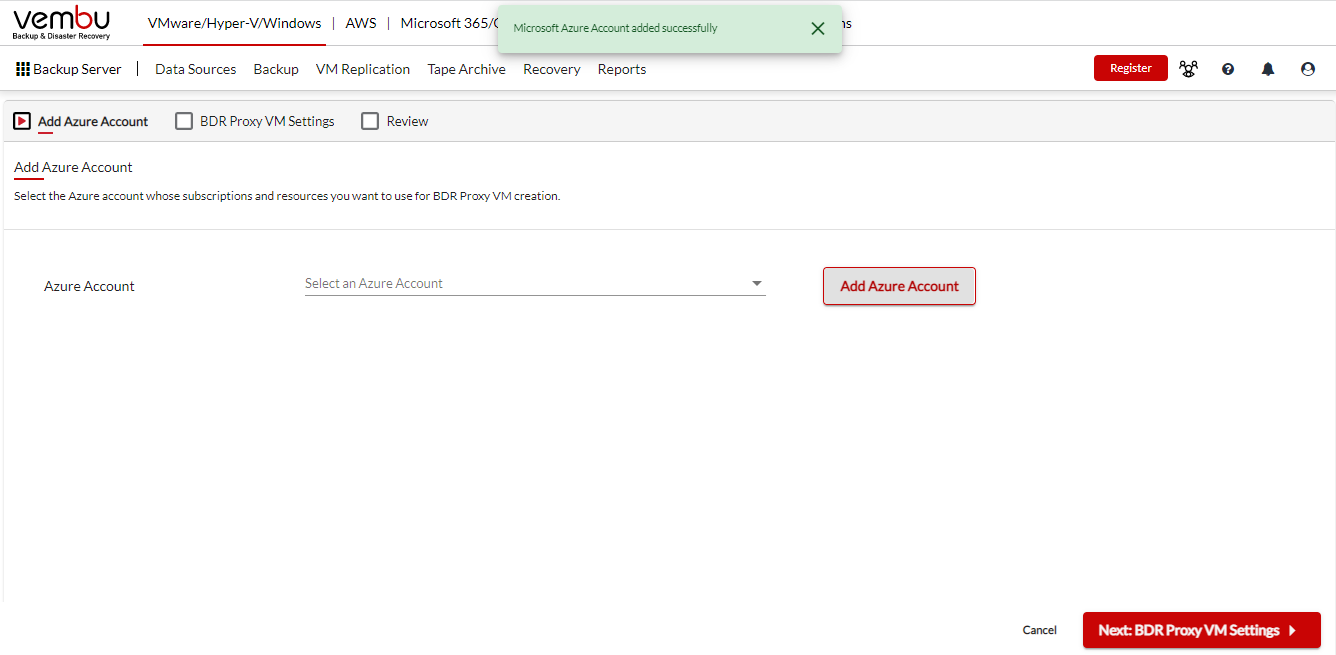Click the Backup Server label

[x=77, y=69]
